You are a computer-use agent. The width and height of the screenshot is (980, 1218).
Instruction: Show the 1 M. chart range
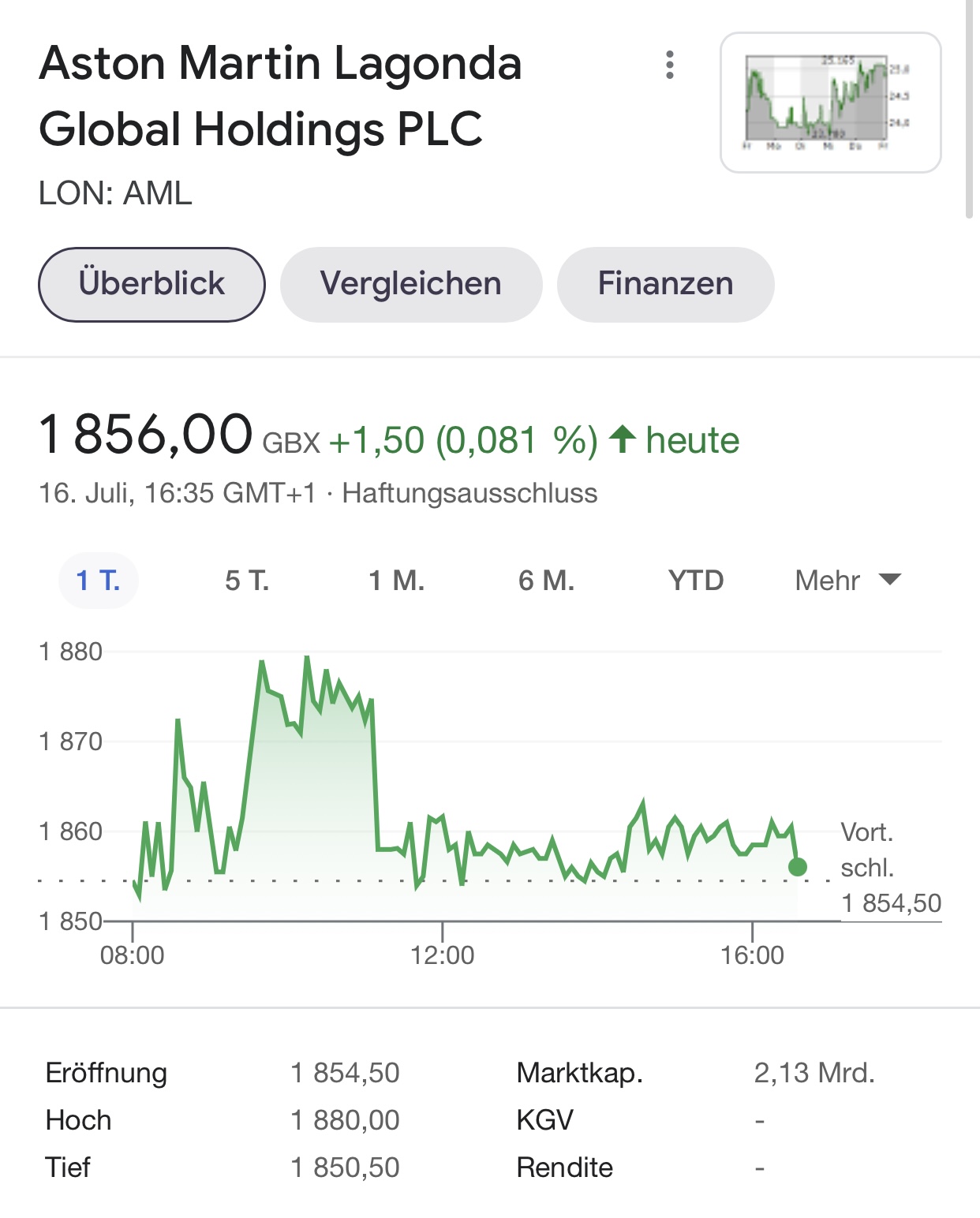396,581
